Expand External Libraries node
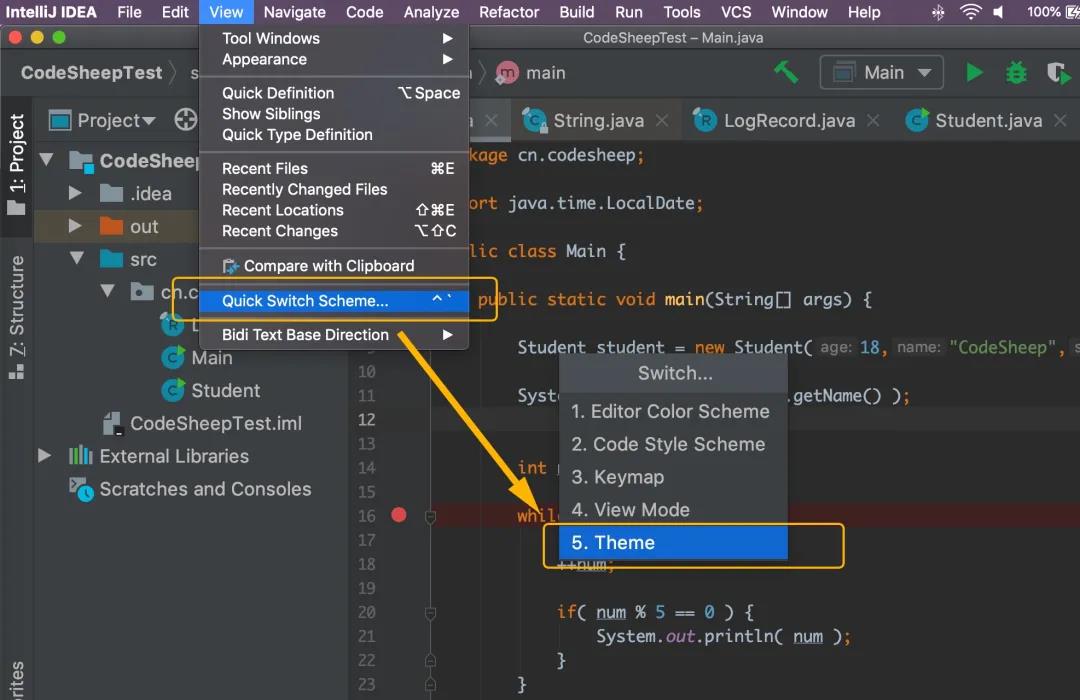This screenshot has width=1080, height=700. (44, 455)
